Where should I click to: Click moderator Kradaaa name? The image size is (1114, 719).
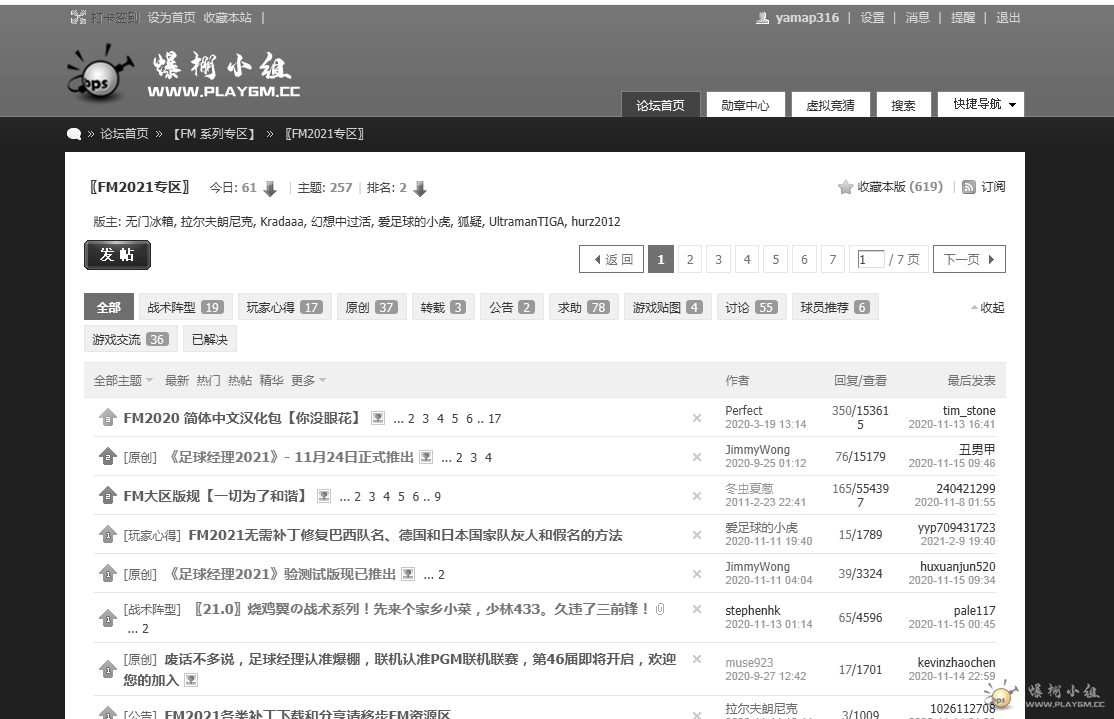click(282, 222)
